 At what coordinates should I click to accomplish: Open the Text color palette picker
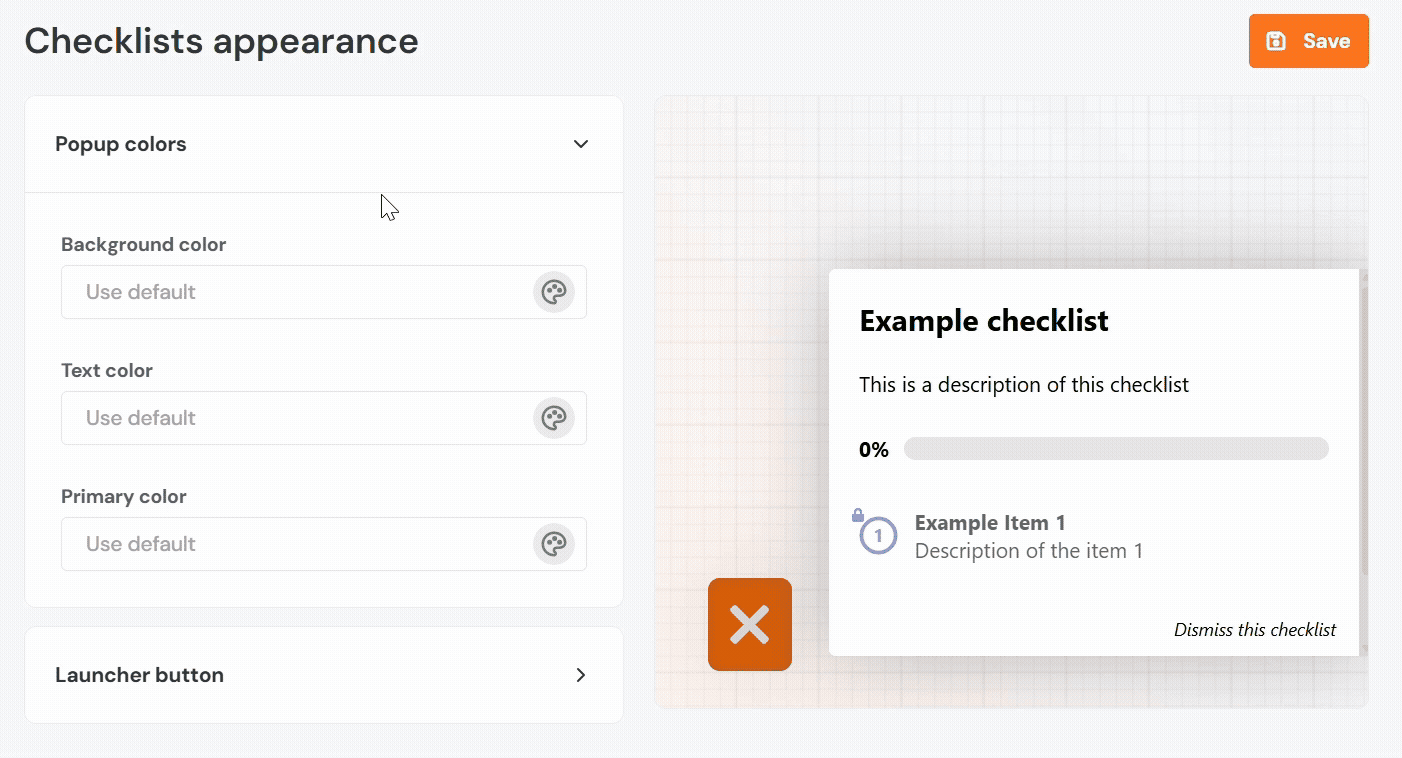553,418
